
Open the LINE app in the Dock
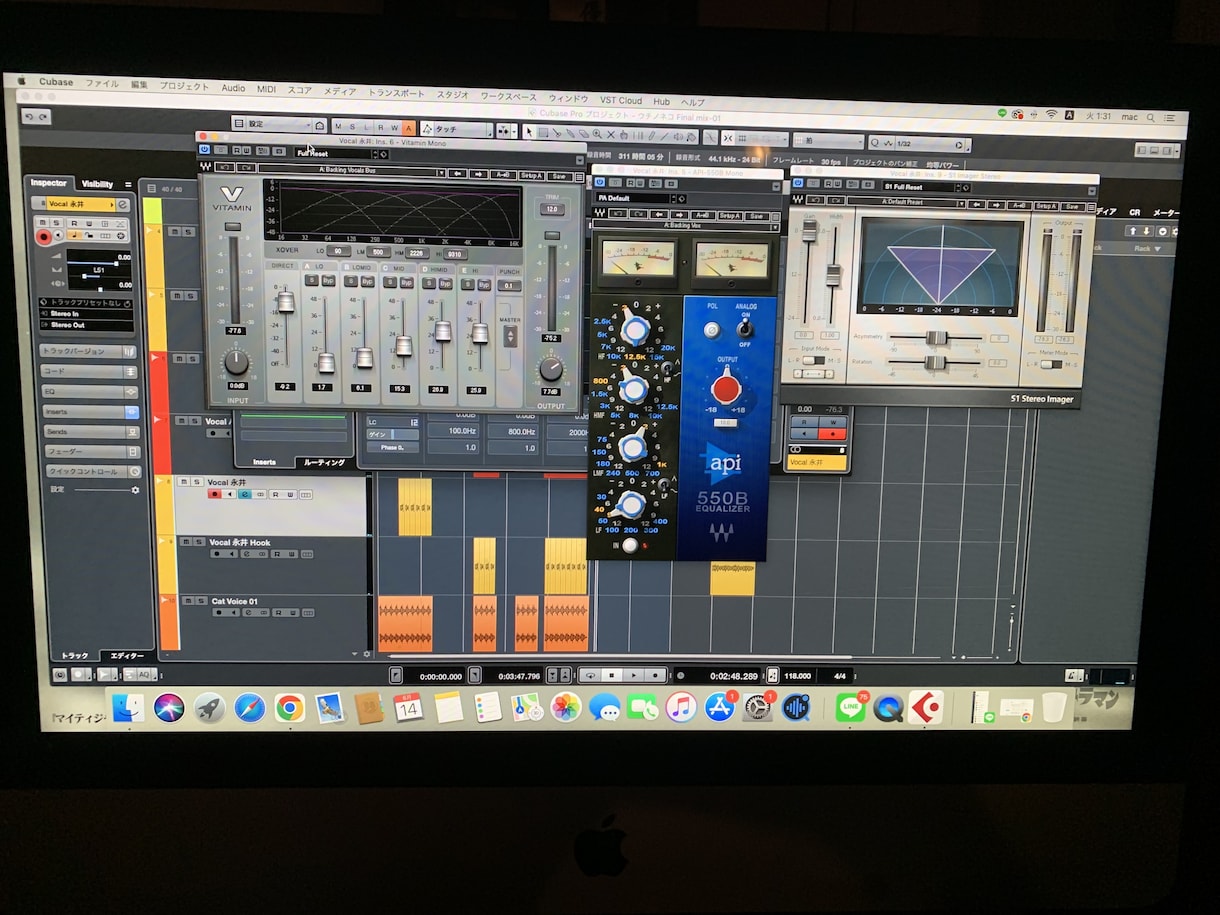pos(850,708)
